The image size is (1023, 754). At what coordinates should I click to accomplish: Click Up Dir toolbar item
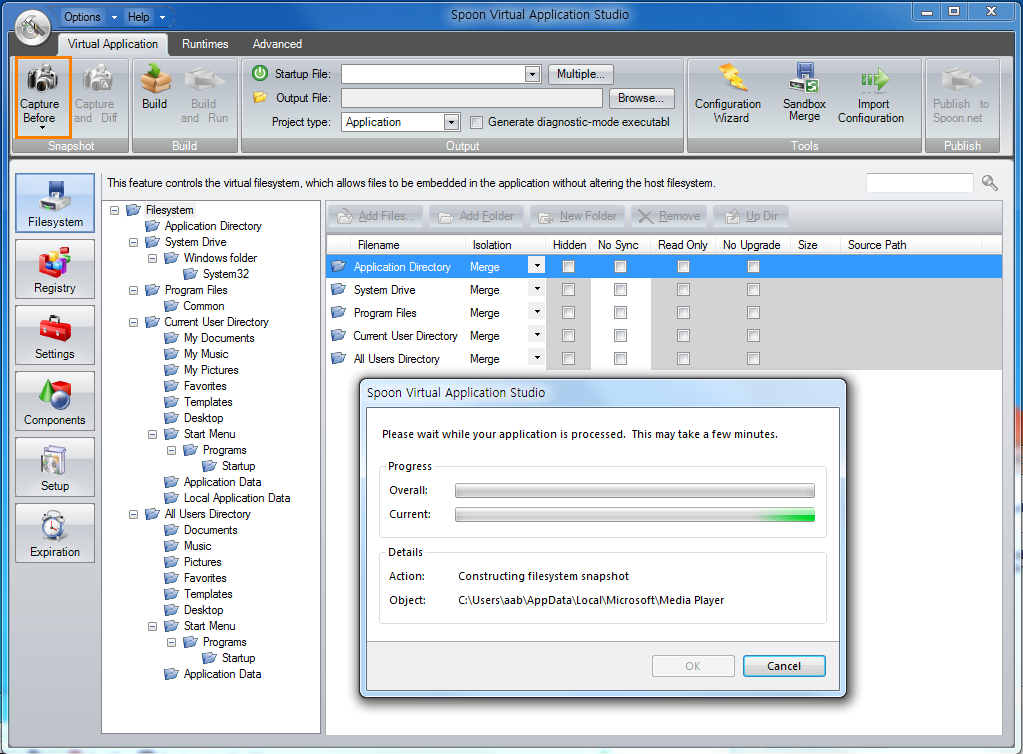[x=751, y=216]
